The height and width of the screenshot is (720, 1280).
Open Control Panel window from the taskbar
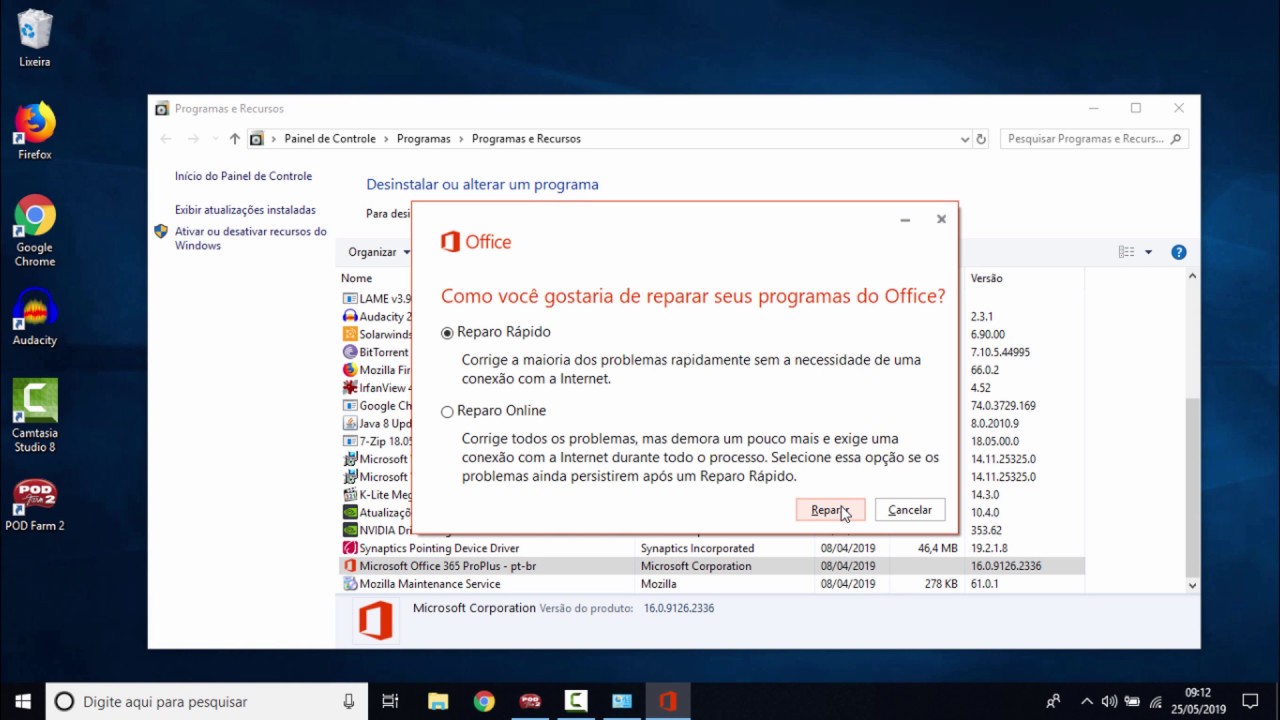622,702
